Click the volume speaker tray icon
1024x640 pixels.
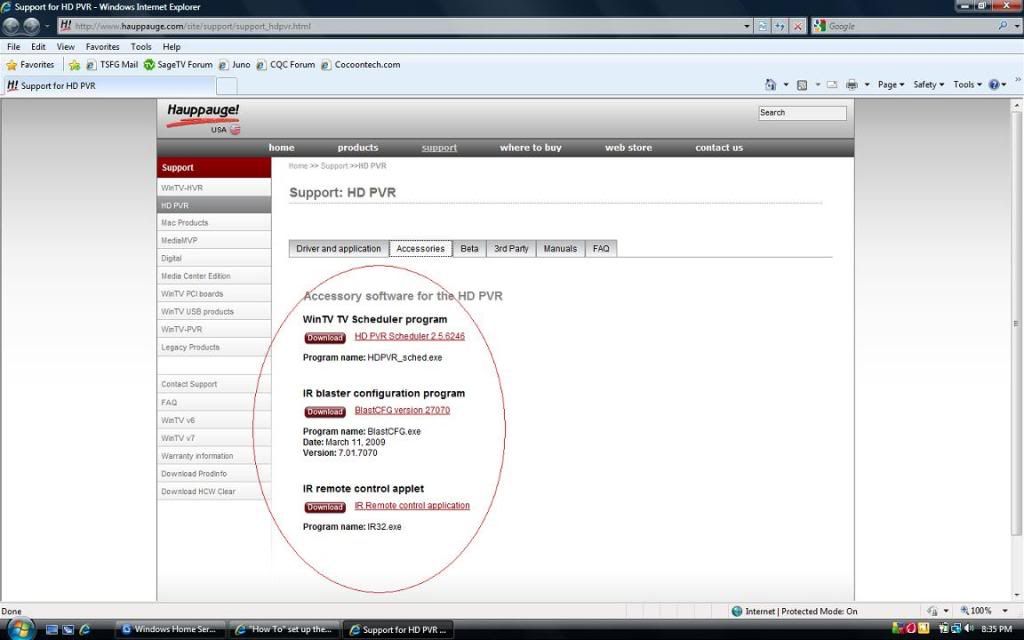(x=969, y=629)
